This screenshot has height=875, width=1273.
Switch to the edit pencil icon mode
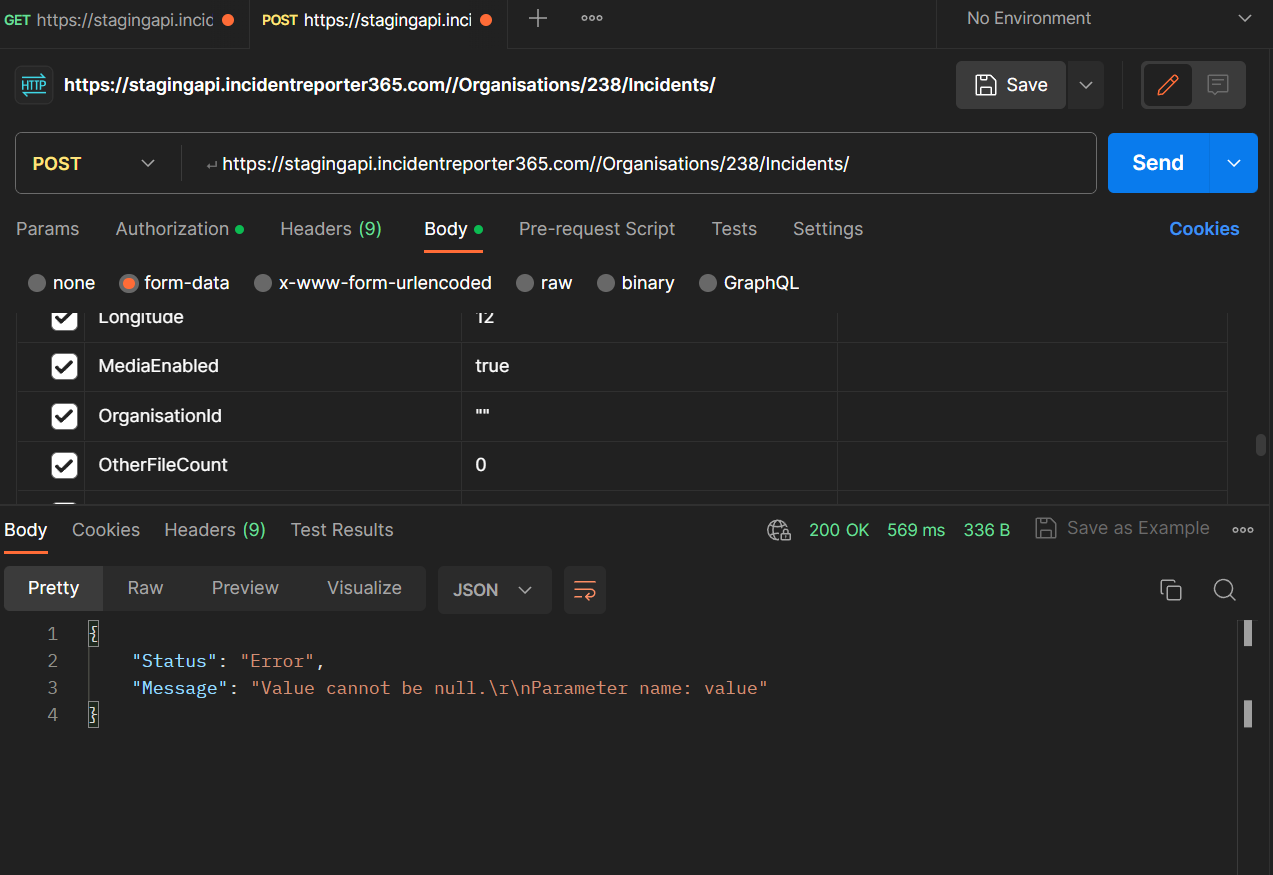(x=1167, y=85)
